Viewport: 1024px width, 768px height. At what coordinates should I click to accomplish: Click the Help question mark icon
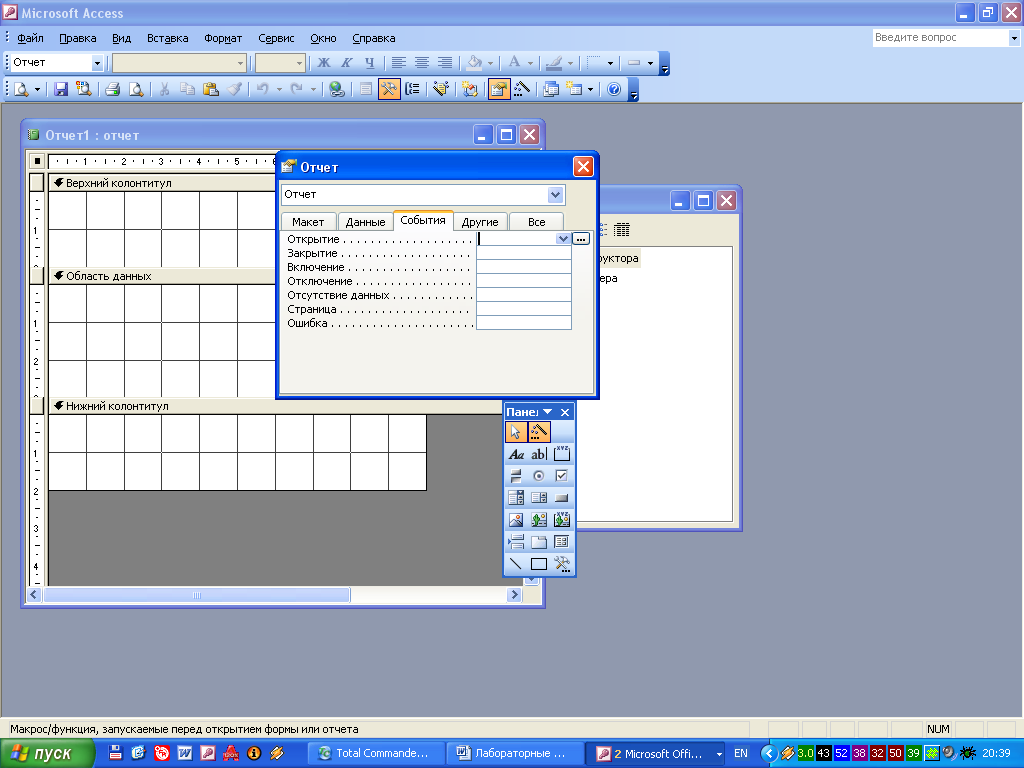pyautogui.click(x=614, y=89)
